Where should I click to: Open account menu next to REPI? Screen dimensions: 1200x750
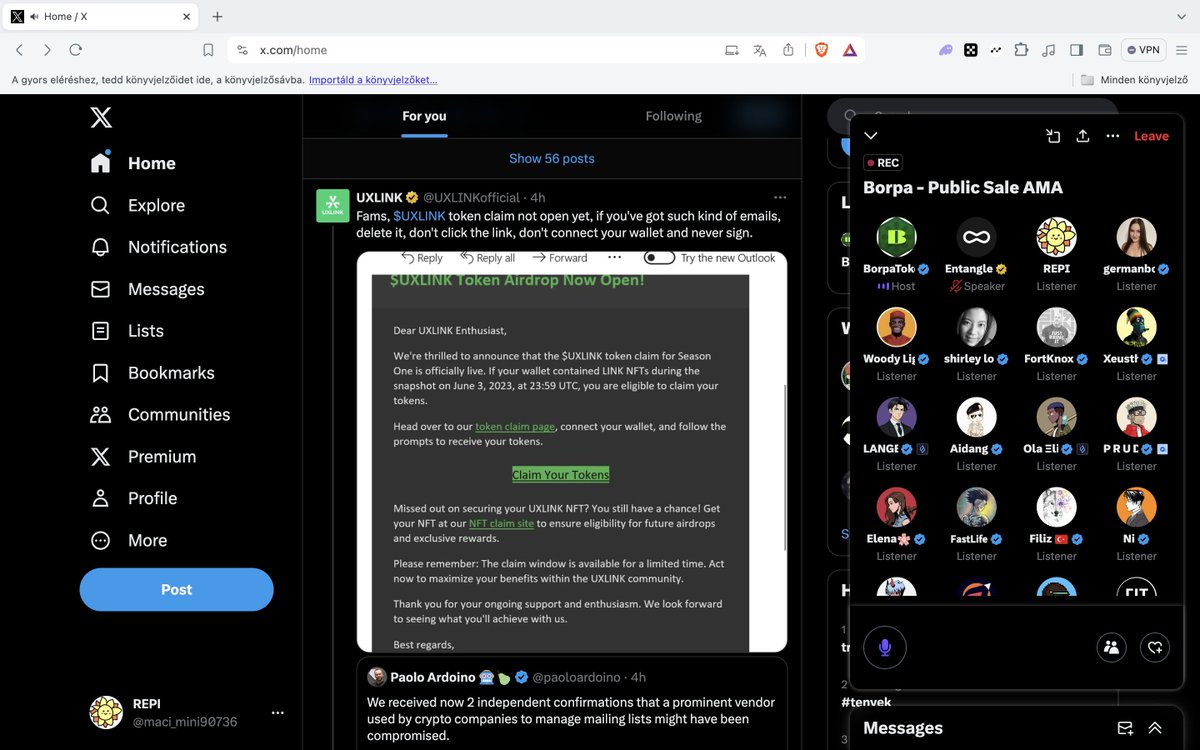[278, 713]
